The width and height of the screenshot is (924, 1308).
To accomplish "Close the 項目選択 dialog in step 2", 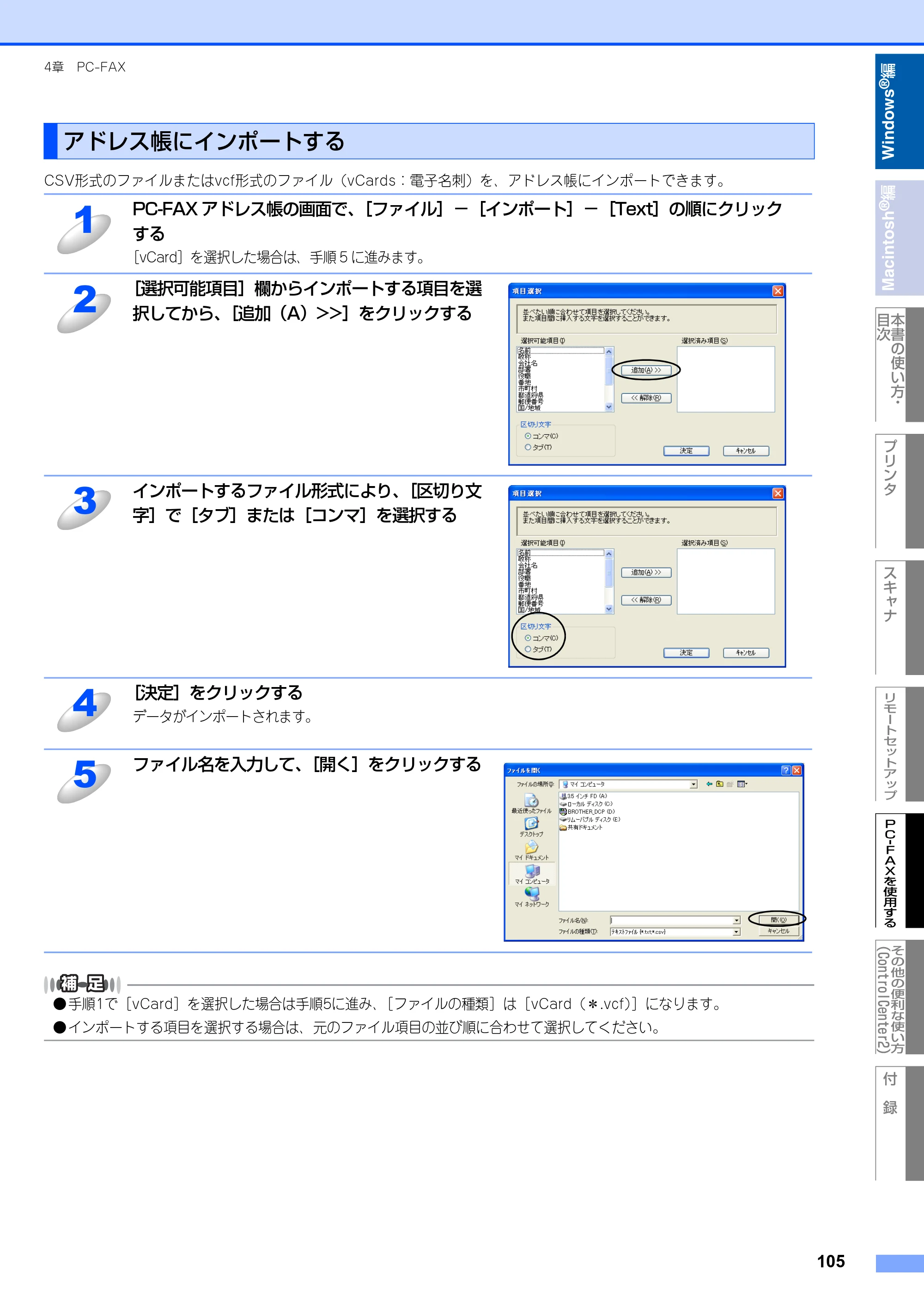I will point(778,291).
